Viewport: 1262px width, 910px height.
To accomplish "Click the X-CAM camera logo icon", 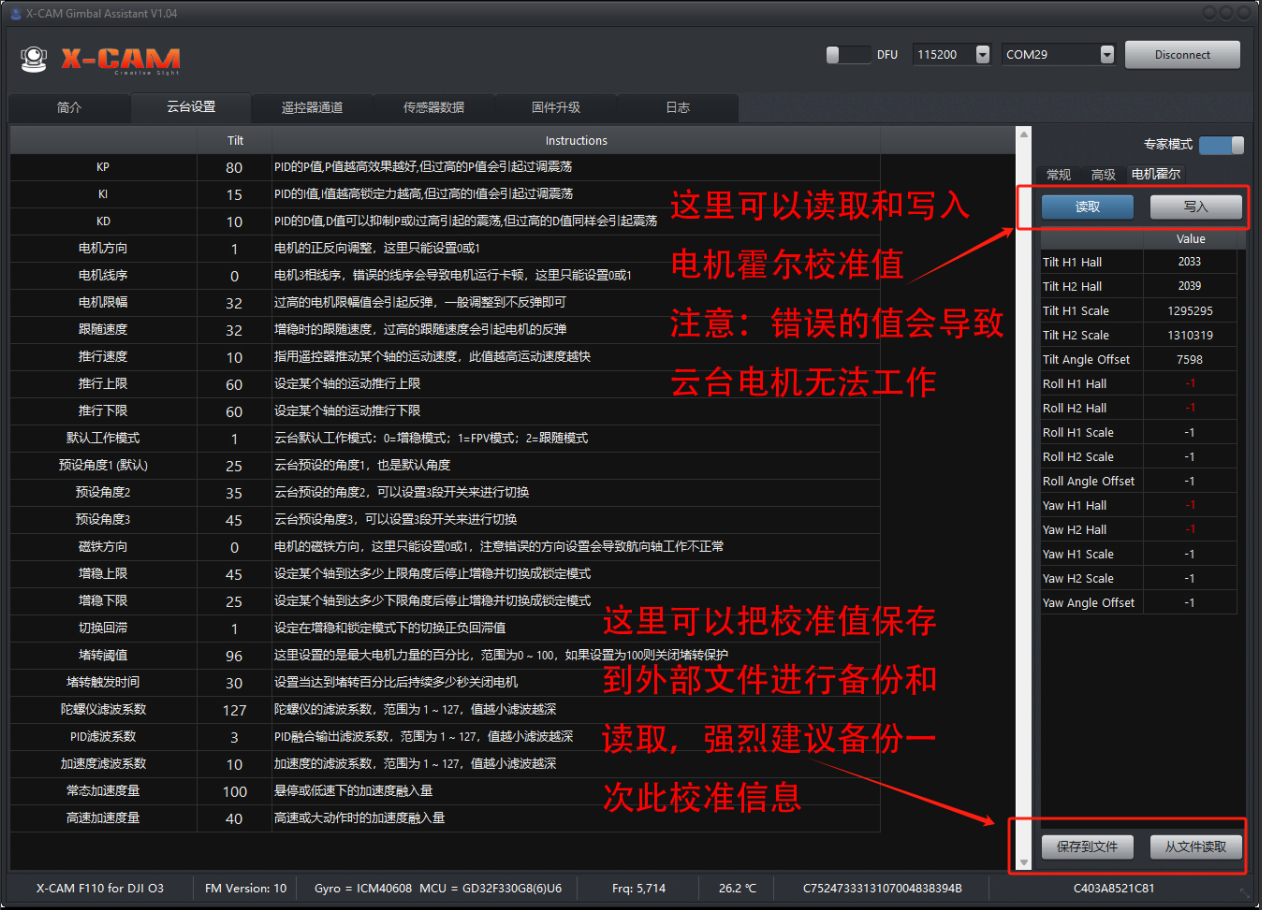I will pos(34,59).
